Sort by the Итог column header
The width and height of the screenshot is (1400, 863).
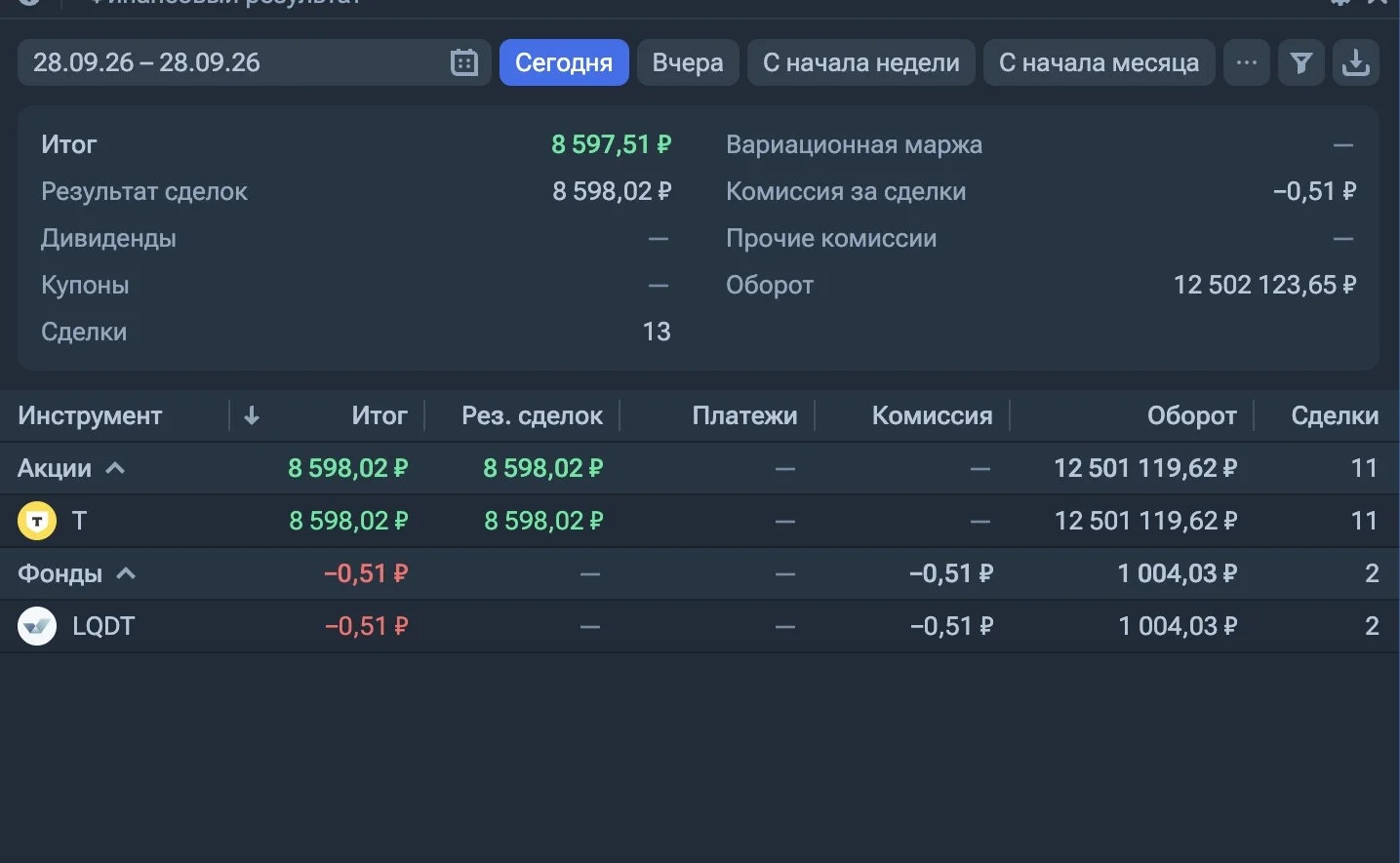[x=380, y=415]
